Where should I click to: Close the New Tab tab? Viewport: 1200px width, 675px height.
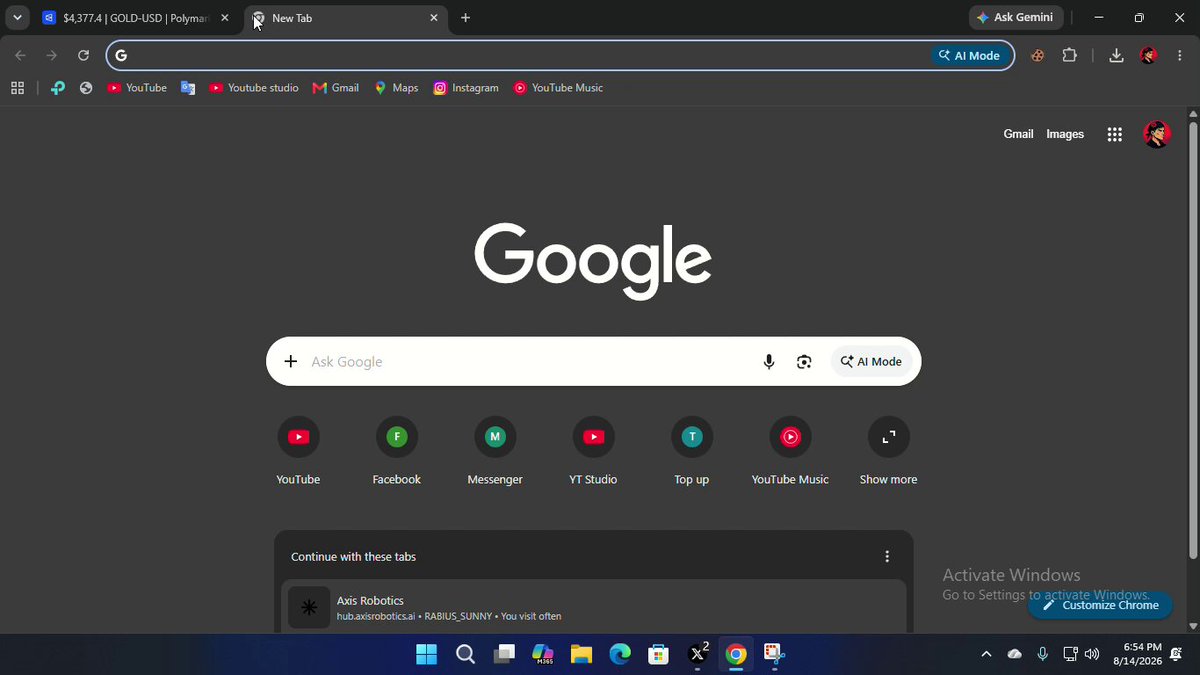(434, 18)
